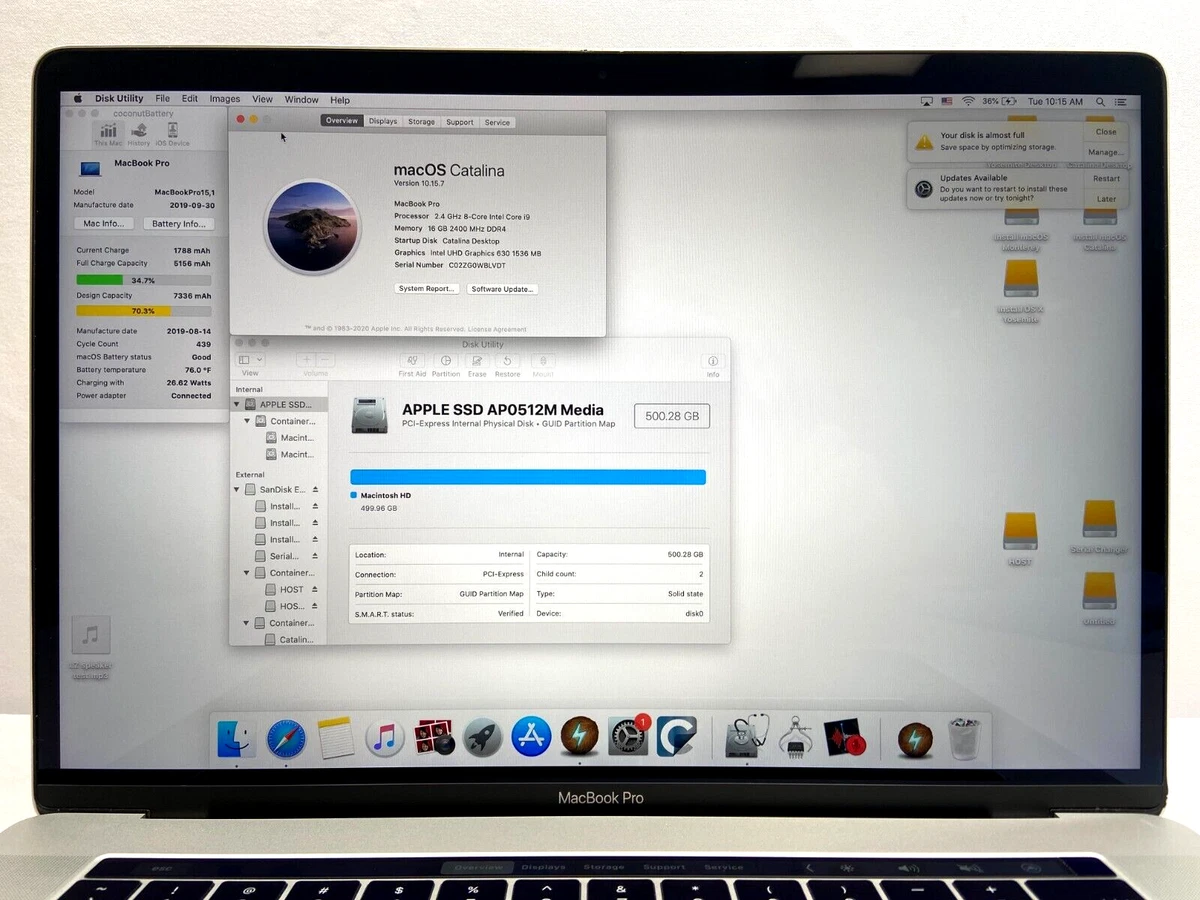1200x900 pixels.
Task: Open System Preferences with update badge
Action: (x=629, y=736)
